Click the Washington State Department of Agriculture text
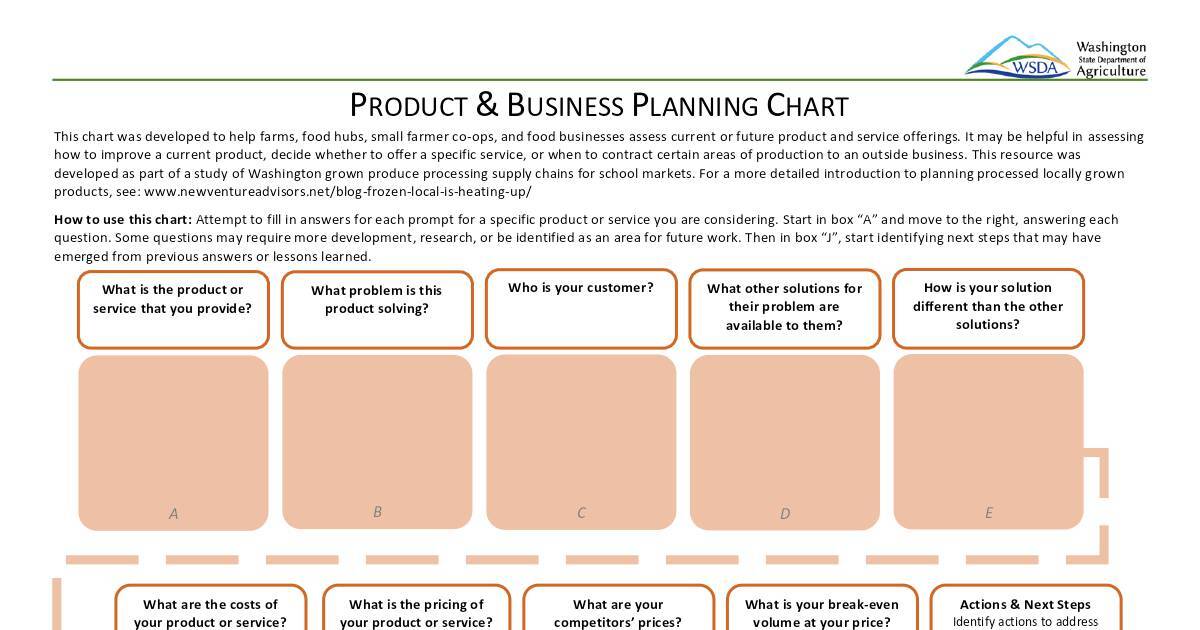The width and height of the screenshot is (1200, 630). coord(1111,59)
